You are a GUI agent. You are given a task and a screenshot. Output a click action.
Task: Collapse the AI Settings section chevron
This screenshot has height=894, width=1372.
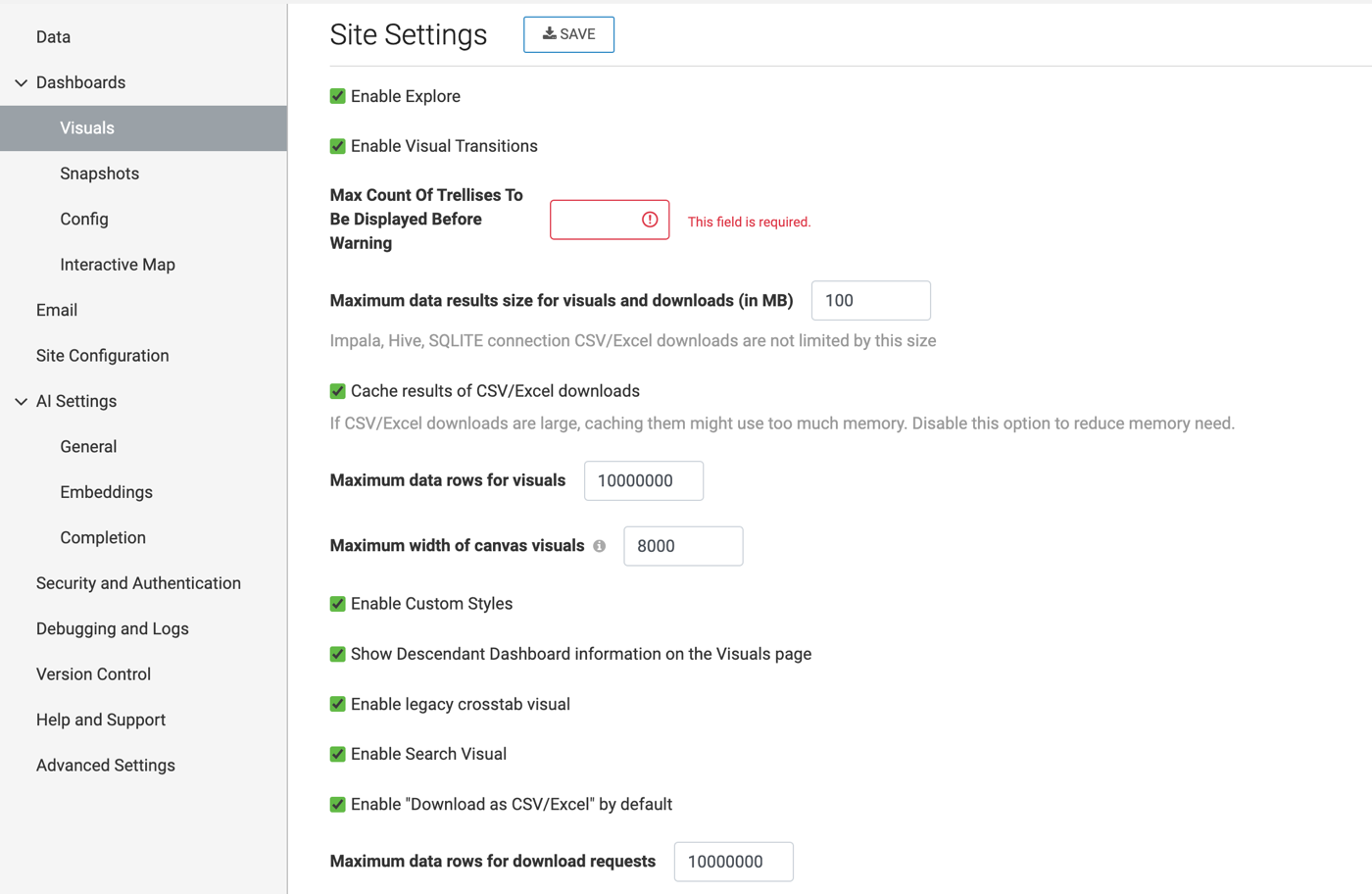click(x=21, y=402)
